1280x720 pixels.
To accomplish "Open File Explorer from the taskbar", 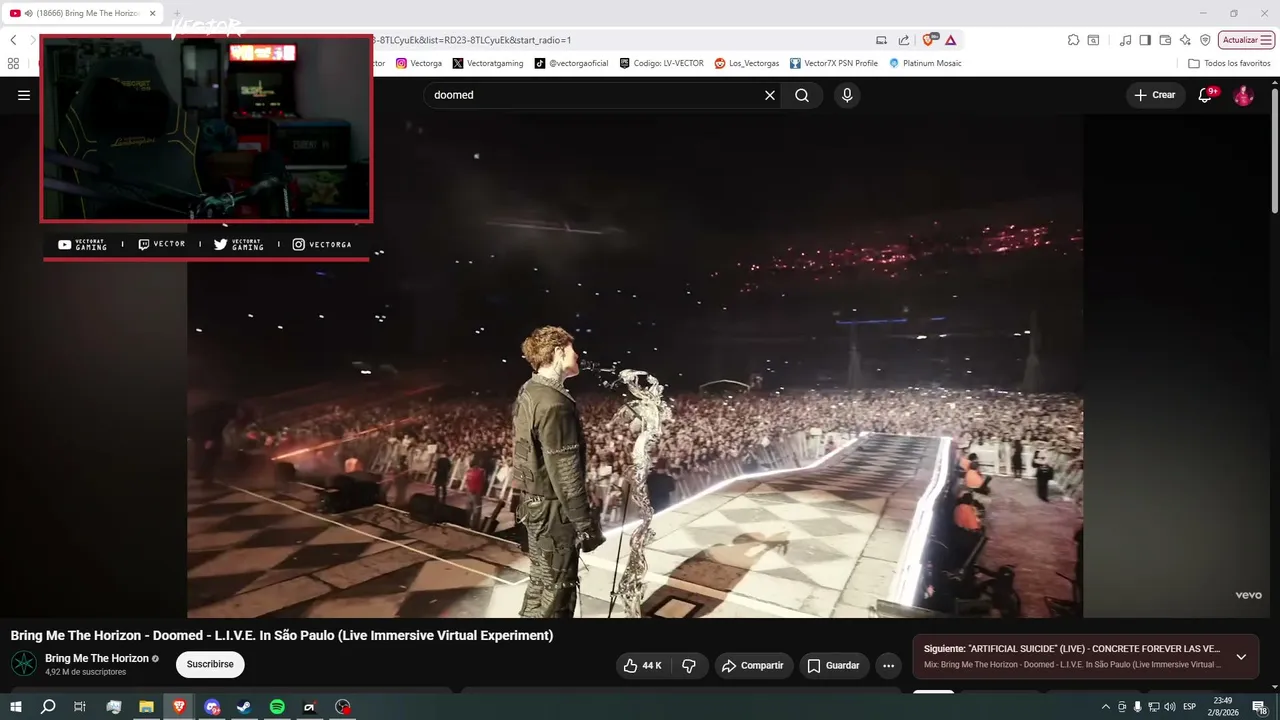I will click(146, 707).
